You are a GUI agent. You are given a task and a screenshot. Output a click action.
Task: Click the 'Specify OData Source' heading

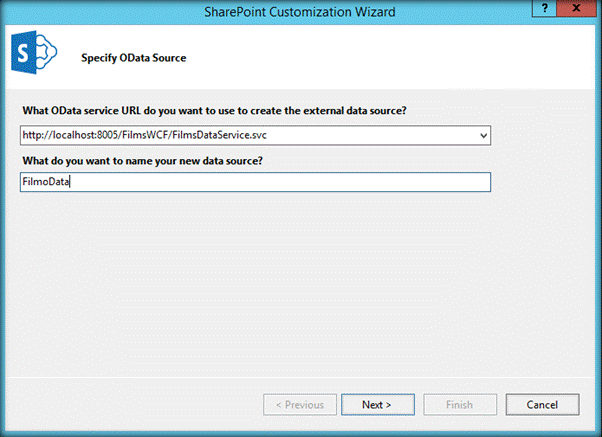[134, 58]
